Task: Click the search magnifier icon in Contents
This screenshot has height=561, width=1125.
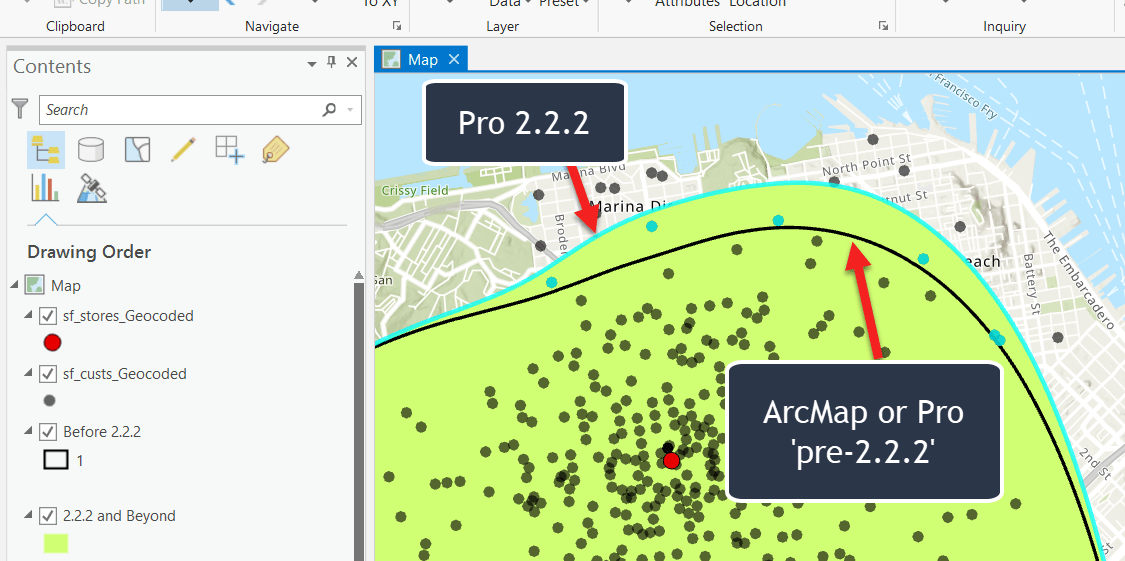Action: click(329, 110)
